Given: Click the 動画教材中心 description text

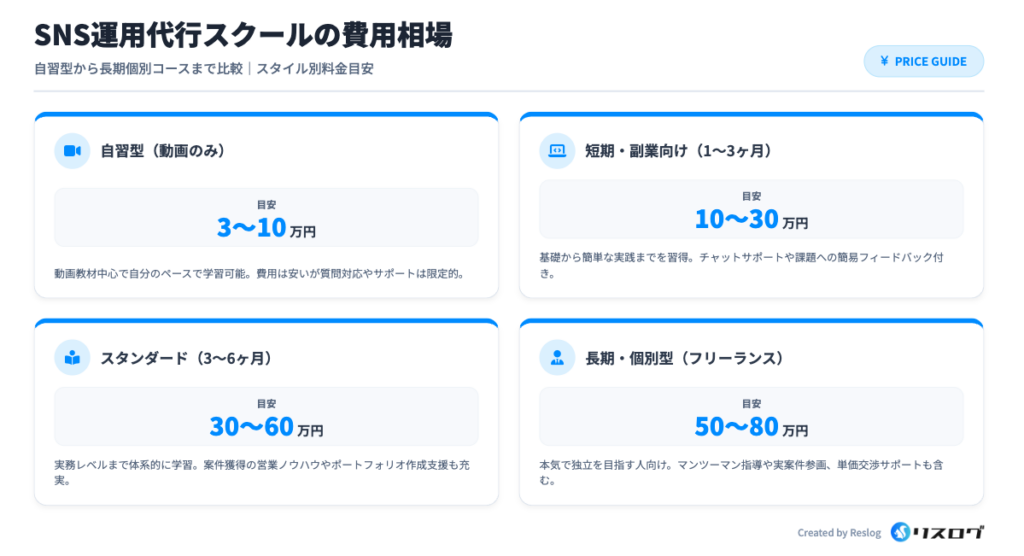Looking at the screenshot, I should coord(259,273).
